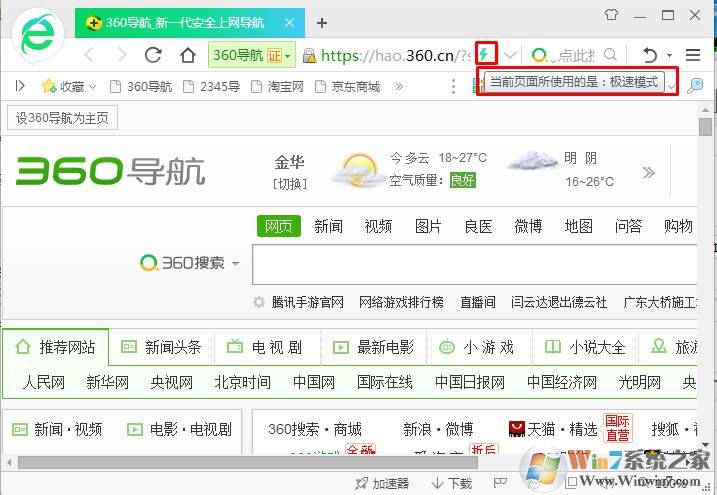Open 中国日报网 link
The image size is (717, 495).
(x=470, y=382)
